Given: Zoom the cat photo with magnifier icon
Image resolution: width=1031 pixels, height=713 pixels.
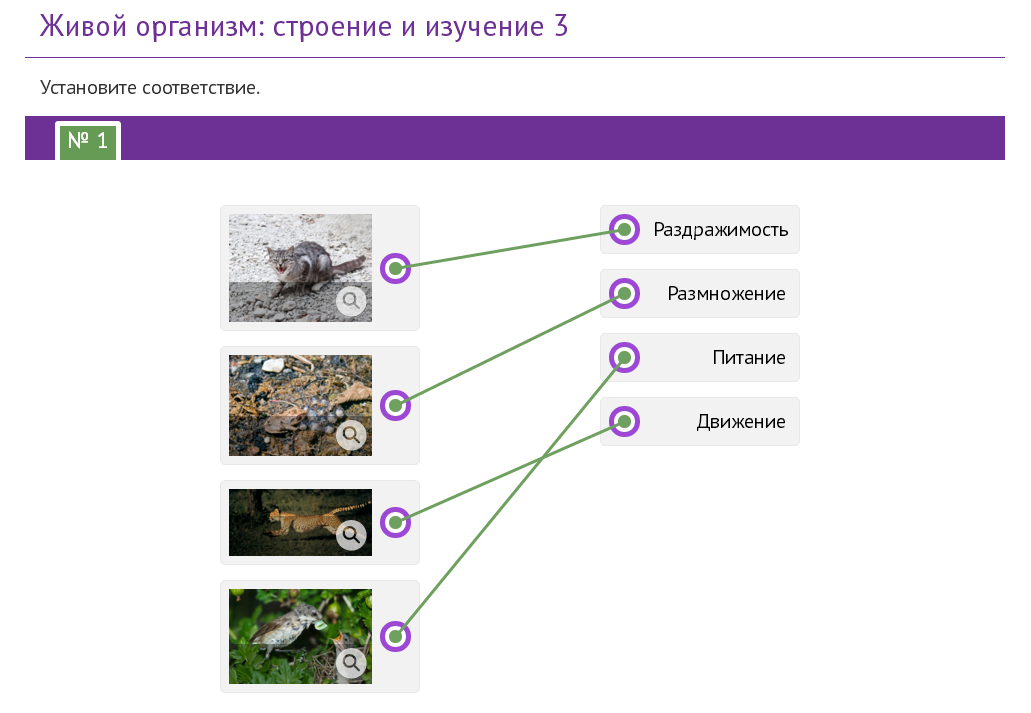Looking at the screenshot, I should (x=351, y=301).
